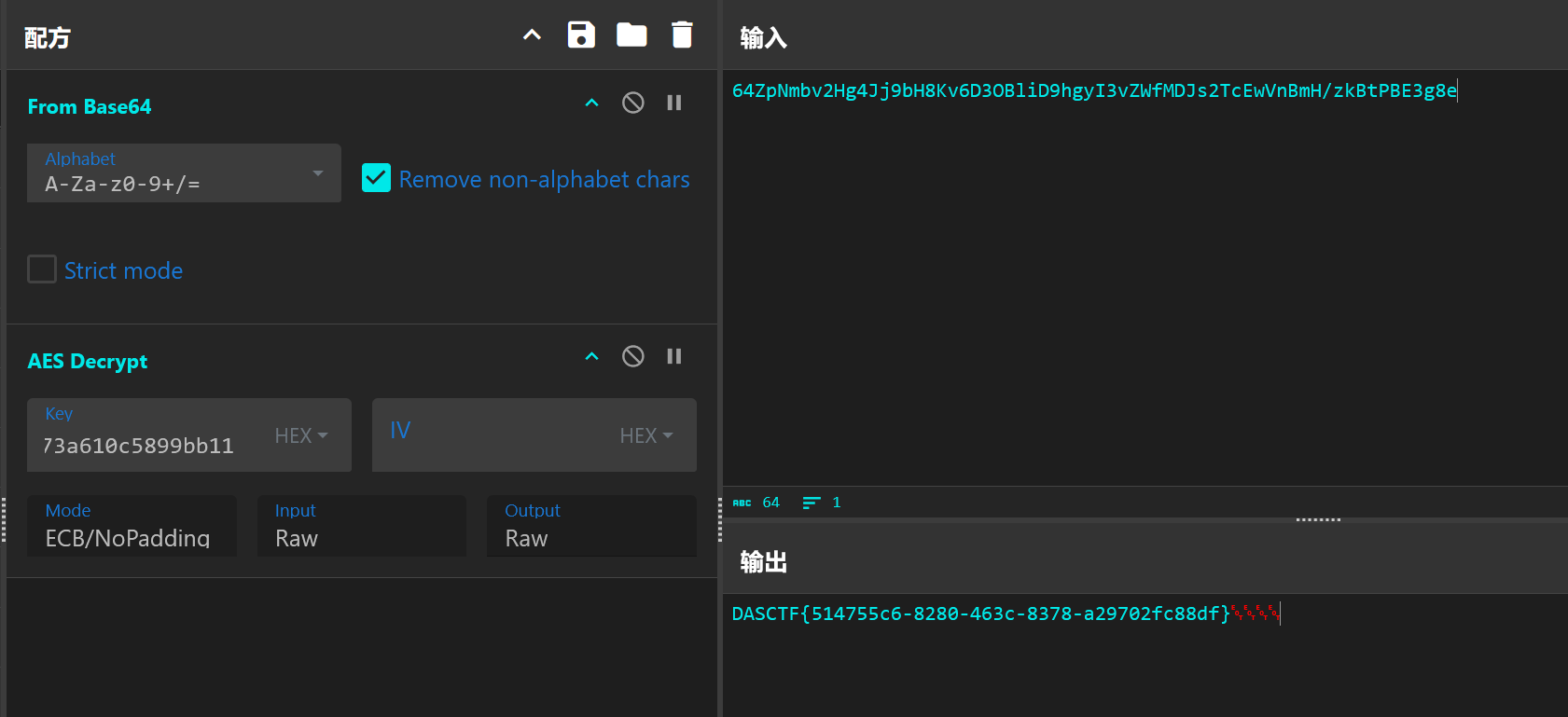1568x717 pixels.
Task: Set breakpoint on AES Decrypt operation
Action: tap(674, 356)
